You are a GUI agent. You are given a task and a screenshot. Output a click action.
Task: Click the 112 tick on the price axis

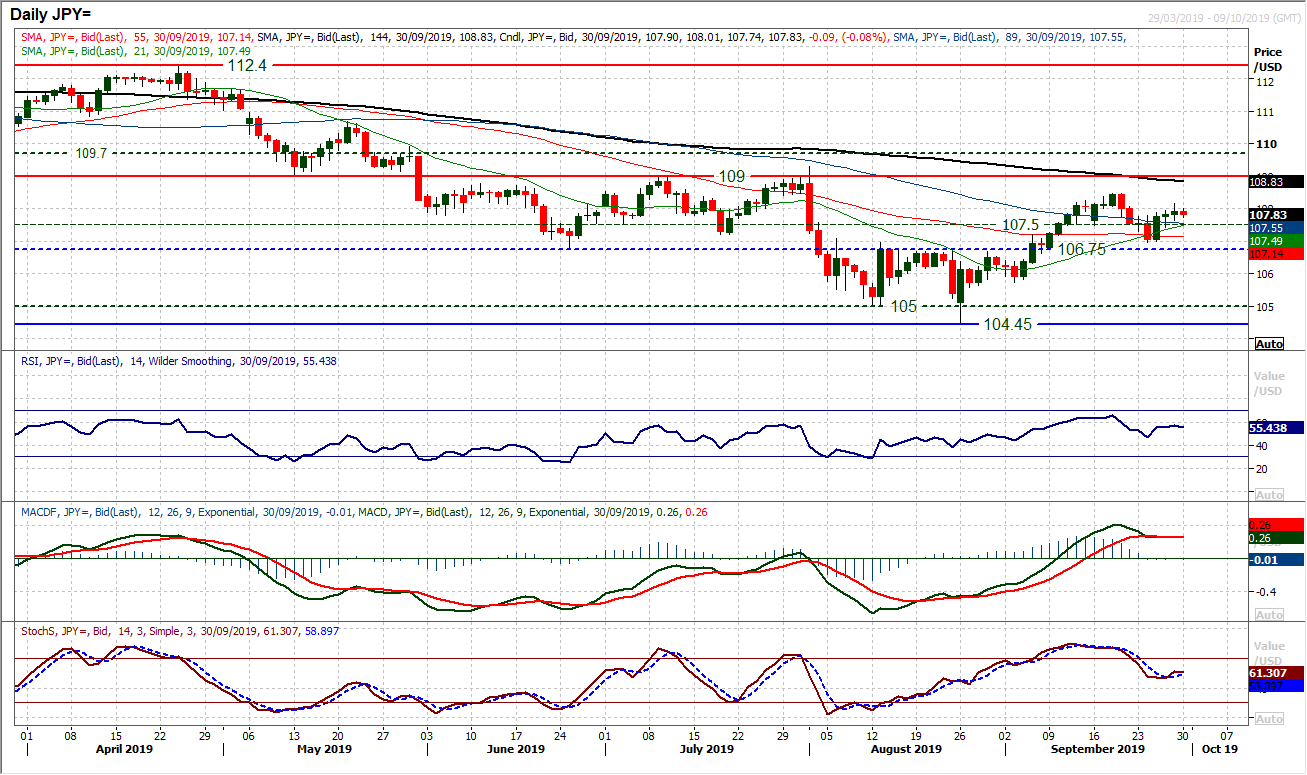click(x=1265, y=83)
